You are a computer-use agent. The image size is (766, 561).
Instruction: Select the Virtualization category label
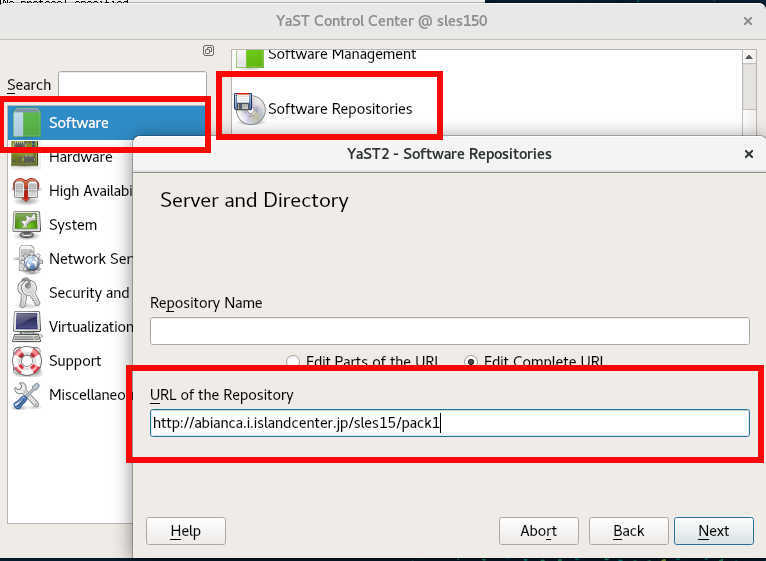pos(91,326)
